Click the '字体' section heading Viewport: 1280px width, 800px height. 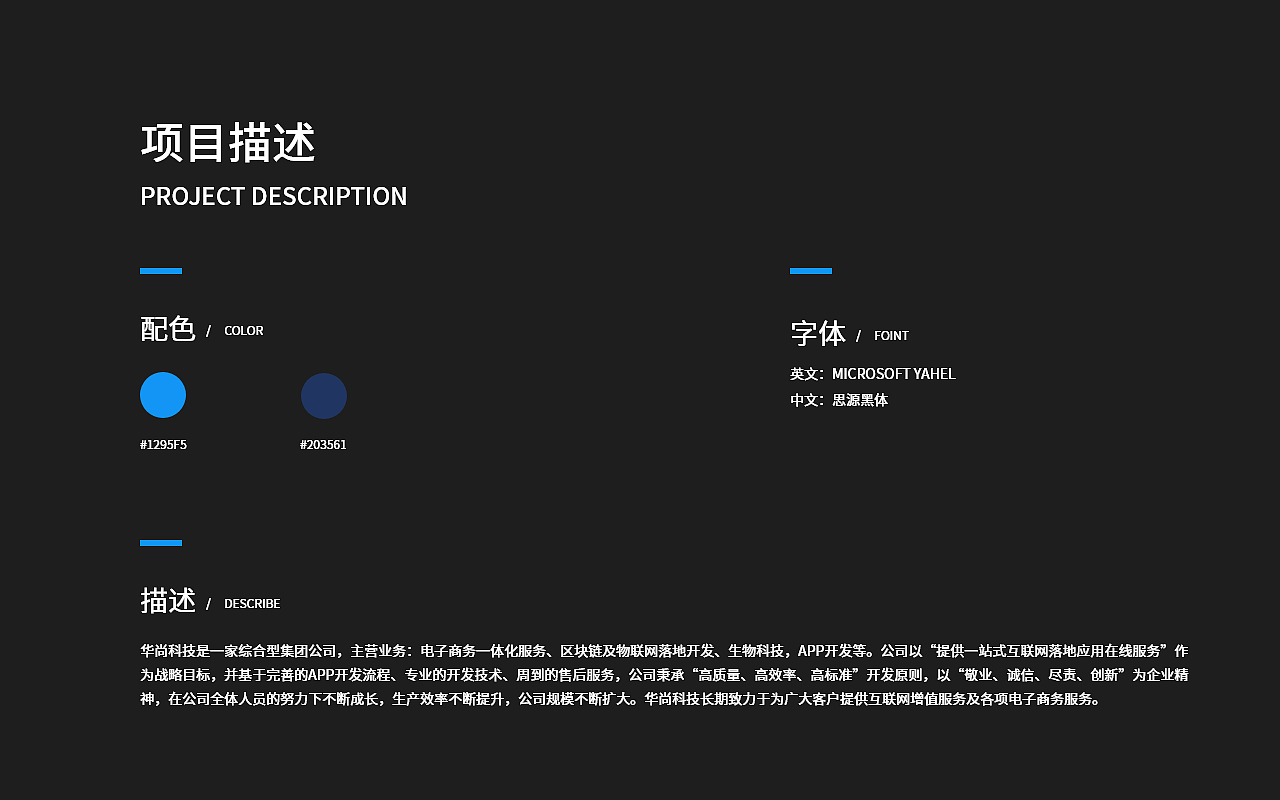click(x=818, y=334)
